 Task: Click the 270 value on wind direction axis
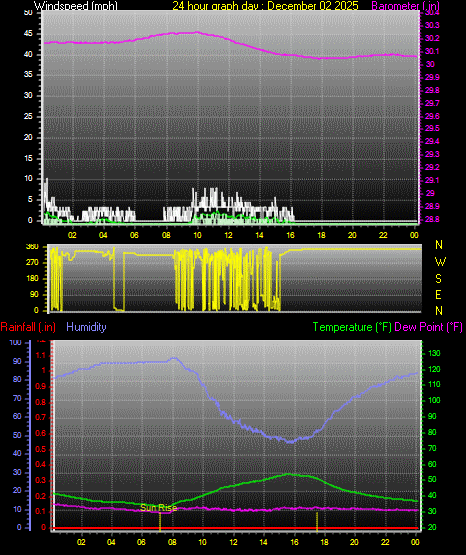pos(32,263)
